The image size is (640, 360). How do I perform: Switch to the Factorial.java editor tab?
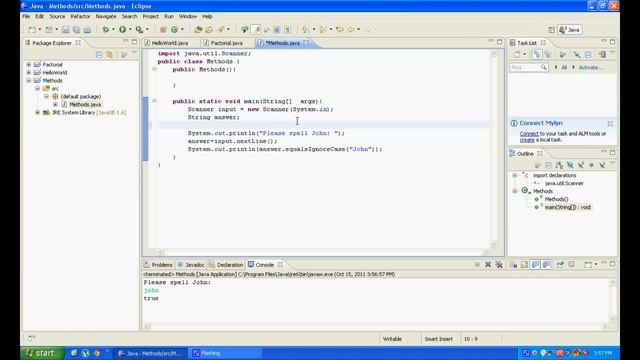pos(227,43)
